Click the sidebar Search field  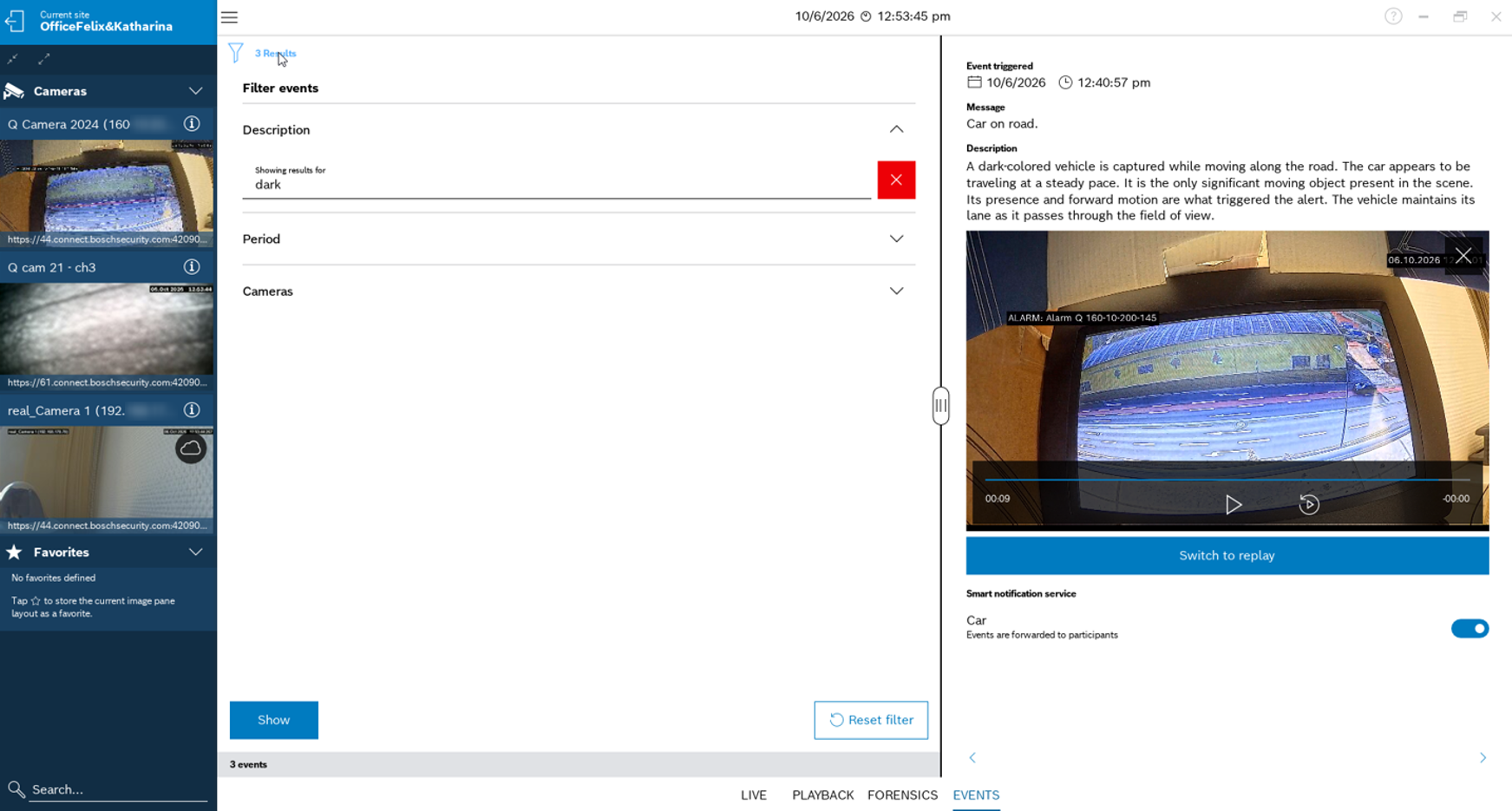tap(119, 789)
